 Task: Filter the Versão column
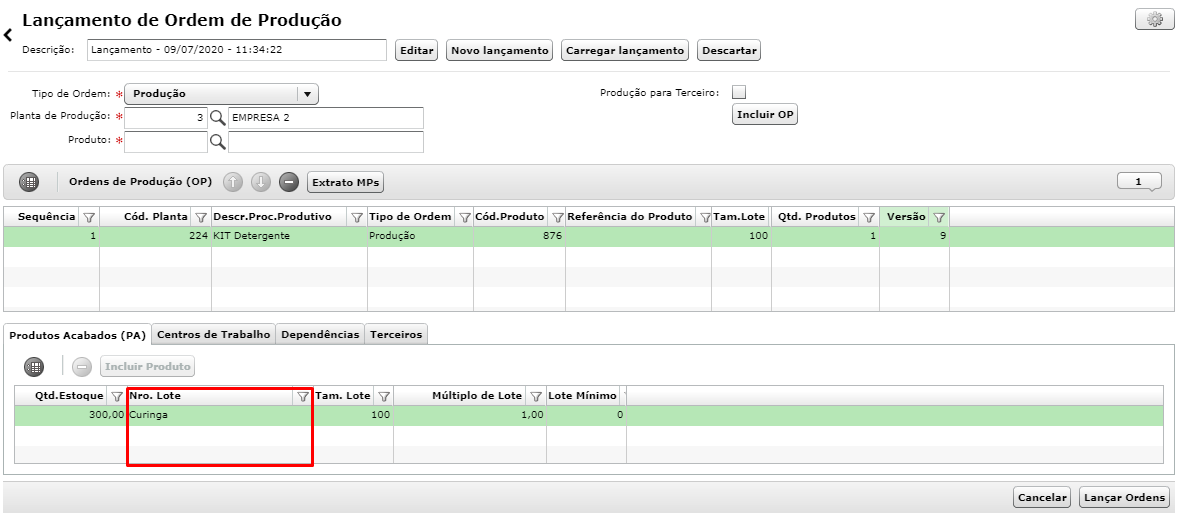[x=938, y=217]
